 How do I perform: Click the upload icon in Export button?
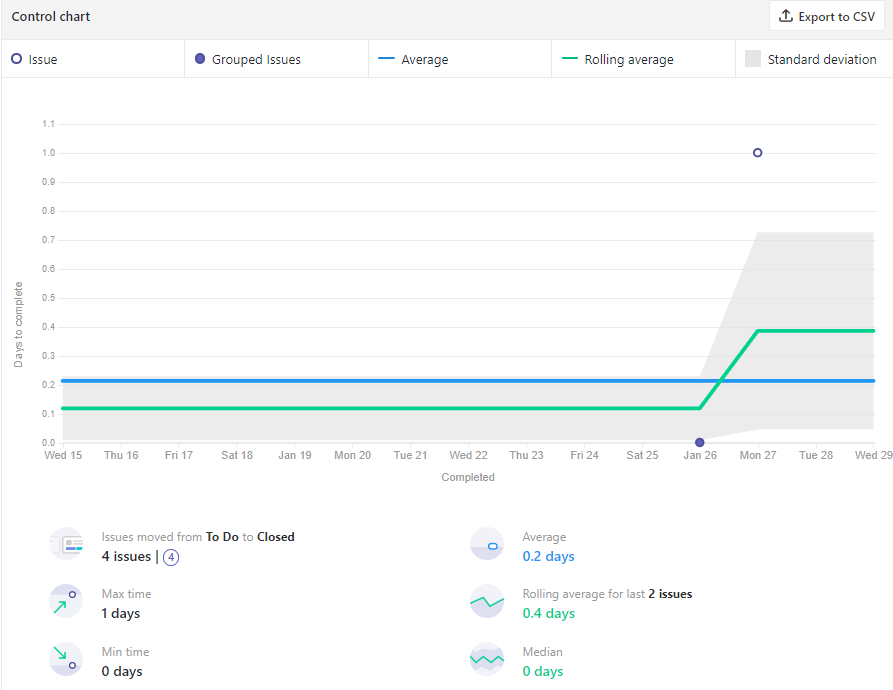[786, 17]
